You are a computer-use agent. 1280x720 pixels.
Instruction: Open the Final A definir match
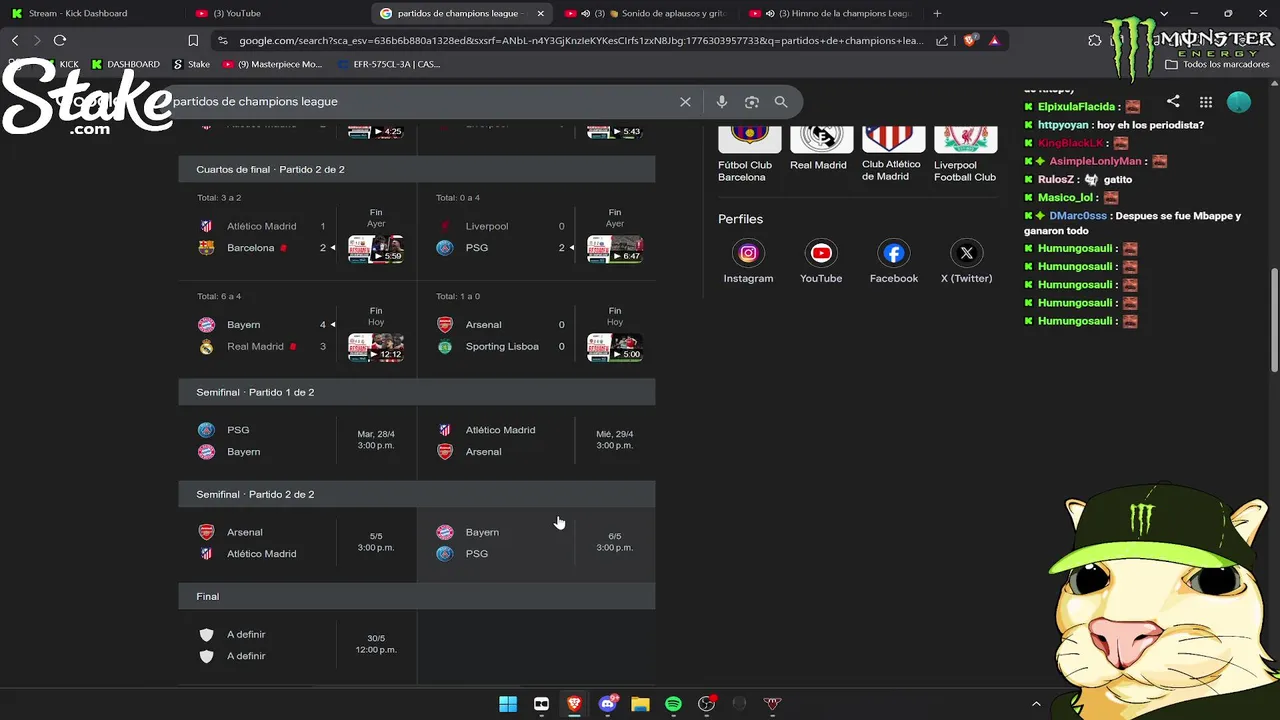(297, 645)
